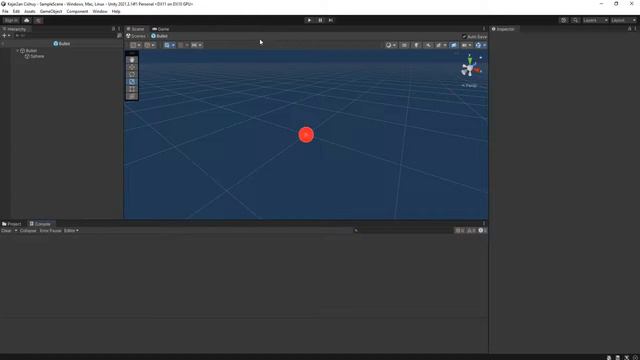The height and width of the screenshot is (360, 640).
Task: Start Play mode with the play button
Action: click(x=309, y=20)
